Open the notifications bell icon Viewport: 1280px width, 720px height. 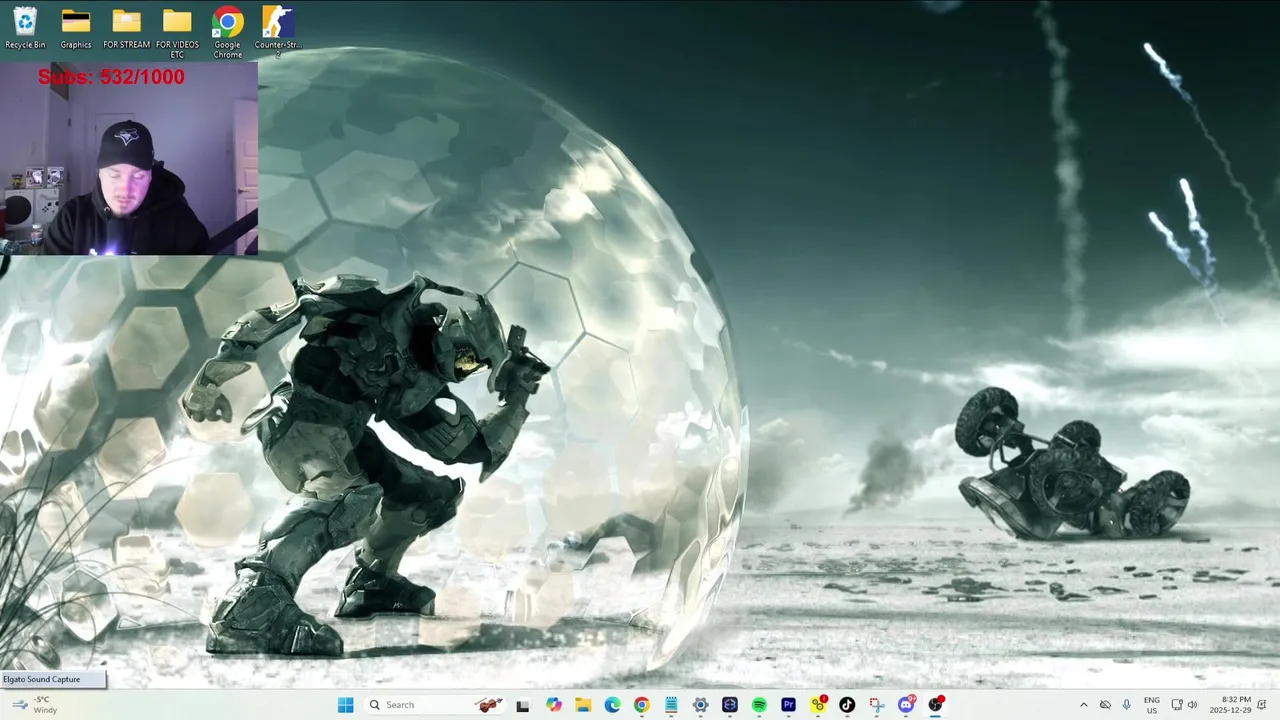pyautogui.click(x=1262, y=705)
